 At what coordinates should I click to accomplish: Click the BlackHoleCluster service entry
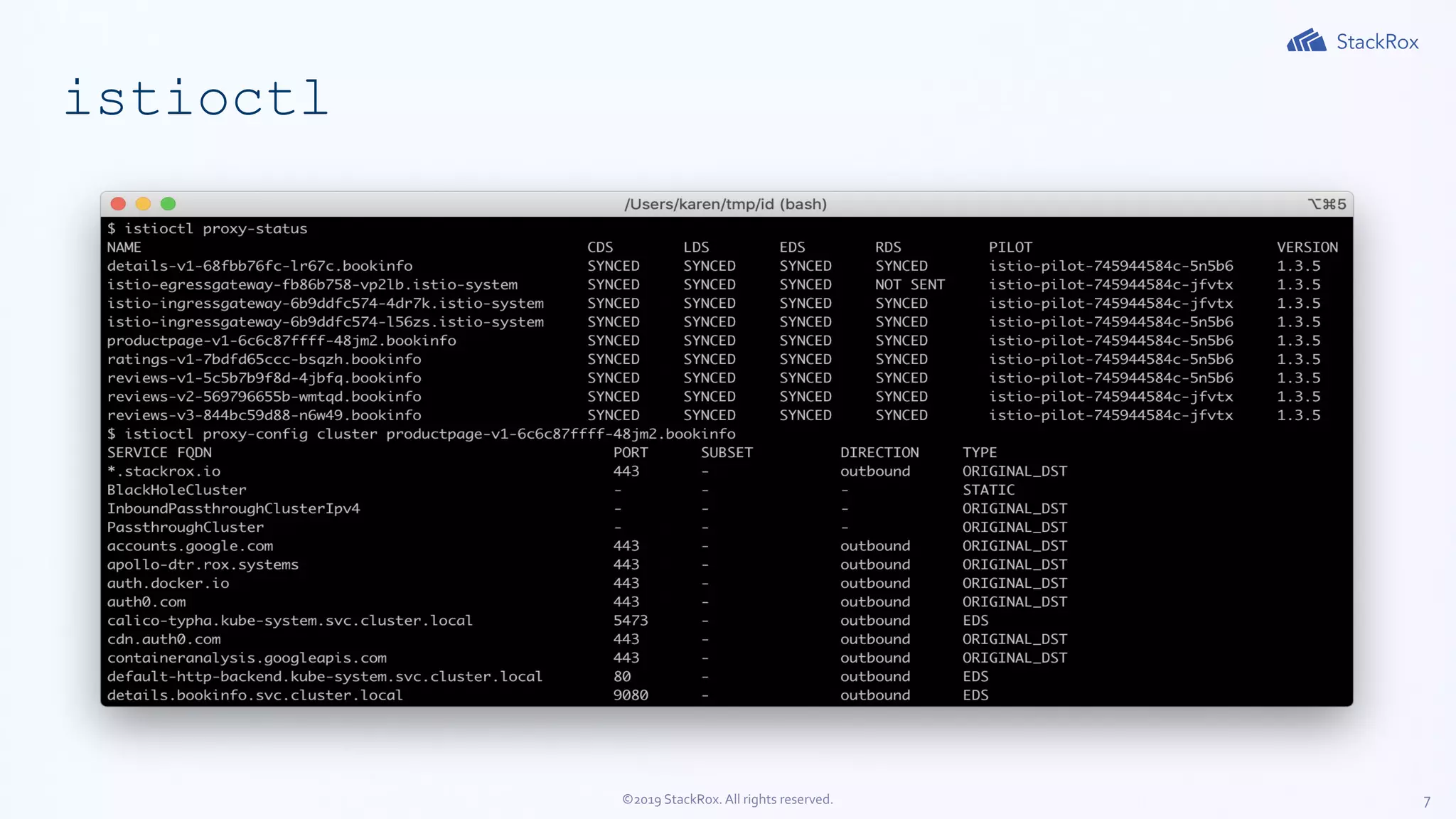[x=176, y=490]
